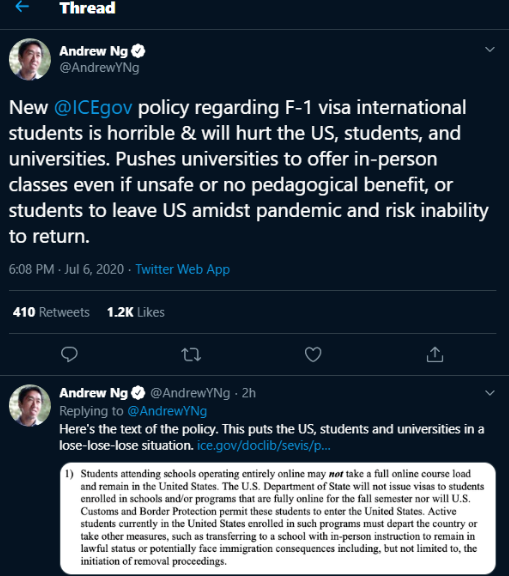
Task: Like the main tweet with heart icon
Action: click(x=313, y=354)
